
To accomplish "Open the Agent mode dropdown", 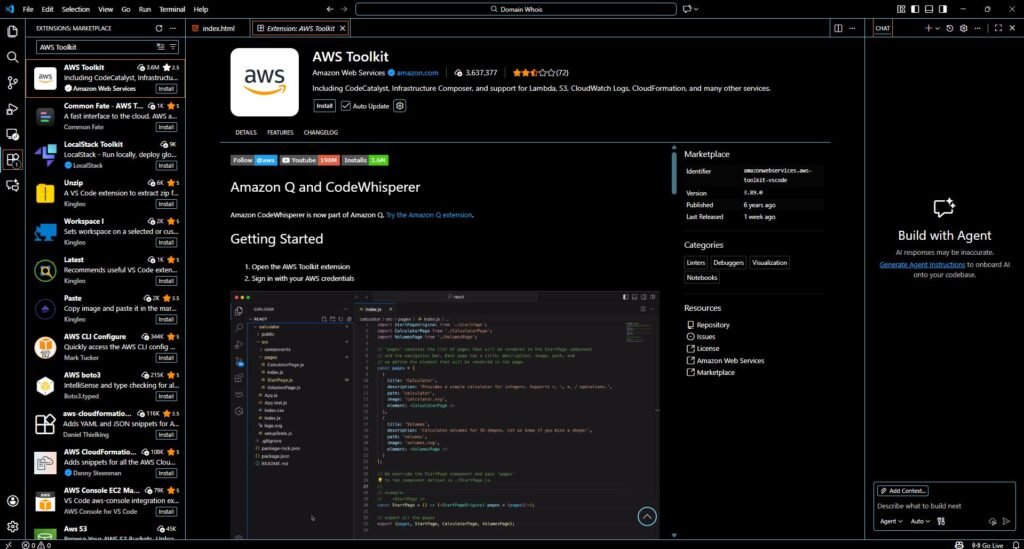I will click(x=891, y=521).
